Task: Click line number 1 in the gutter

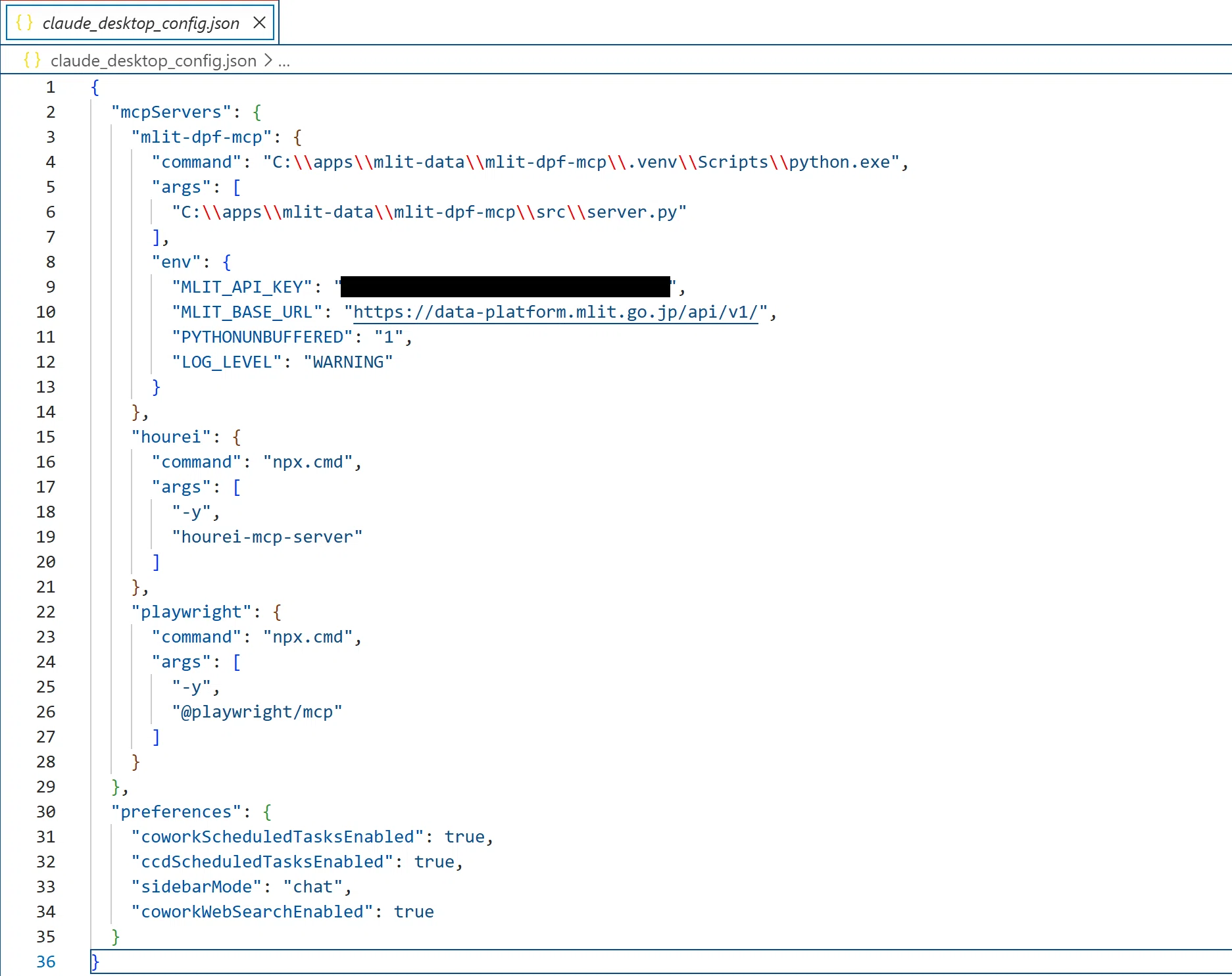Action: [x=50, y=87]
